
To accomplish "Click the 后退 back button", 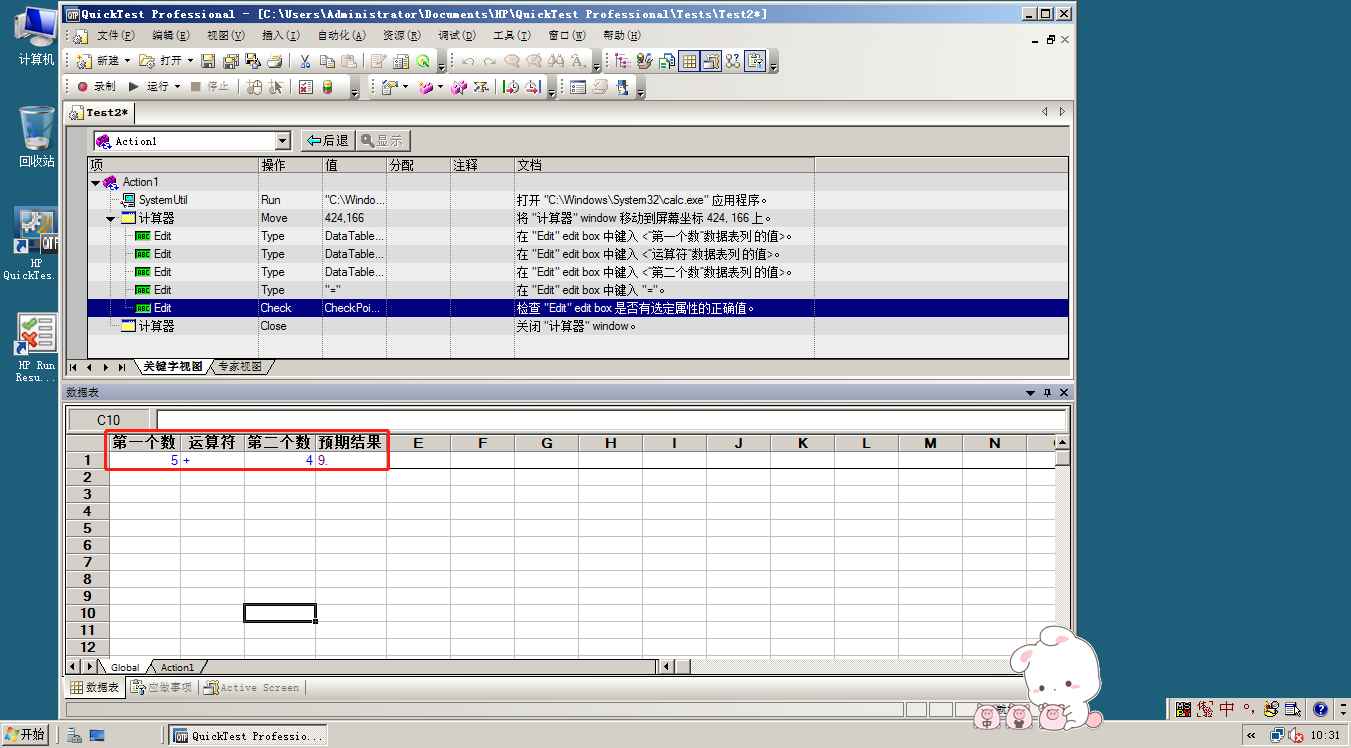I will (327, 141).
